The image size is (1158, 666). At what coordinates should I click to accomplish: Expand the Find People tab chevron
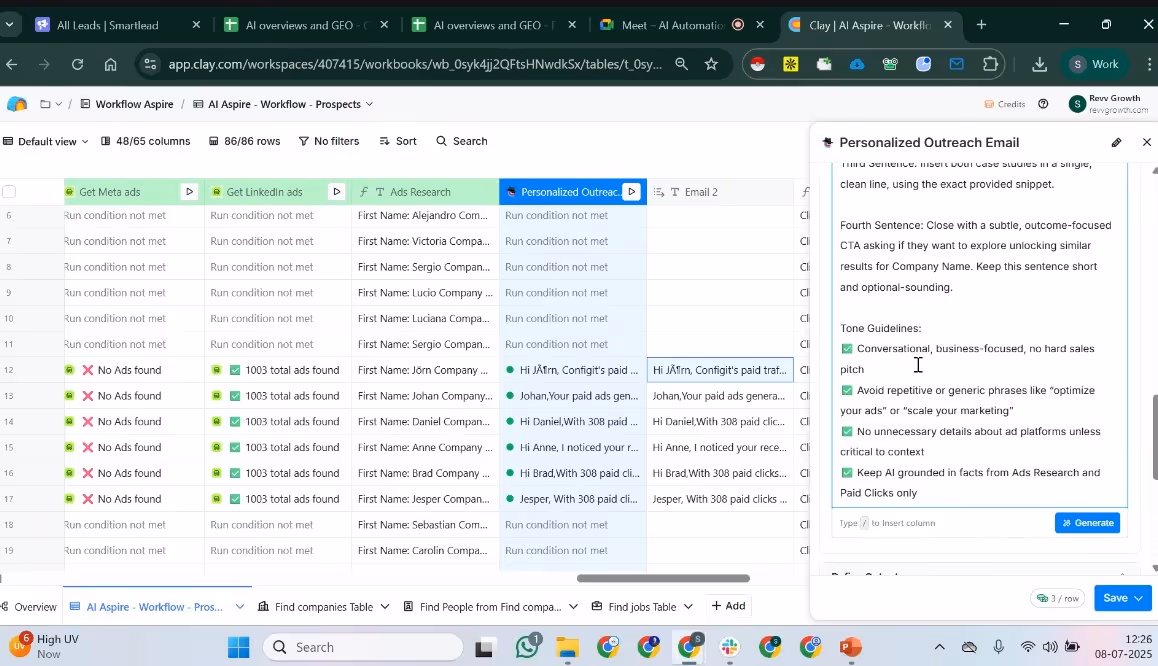(x=573, y=606)
